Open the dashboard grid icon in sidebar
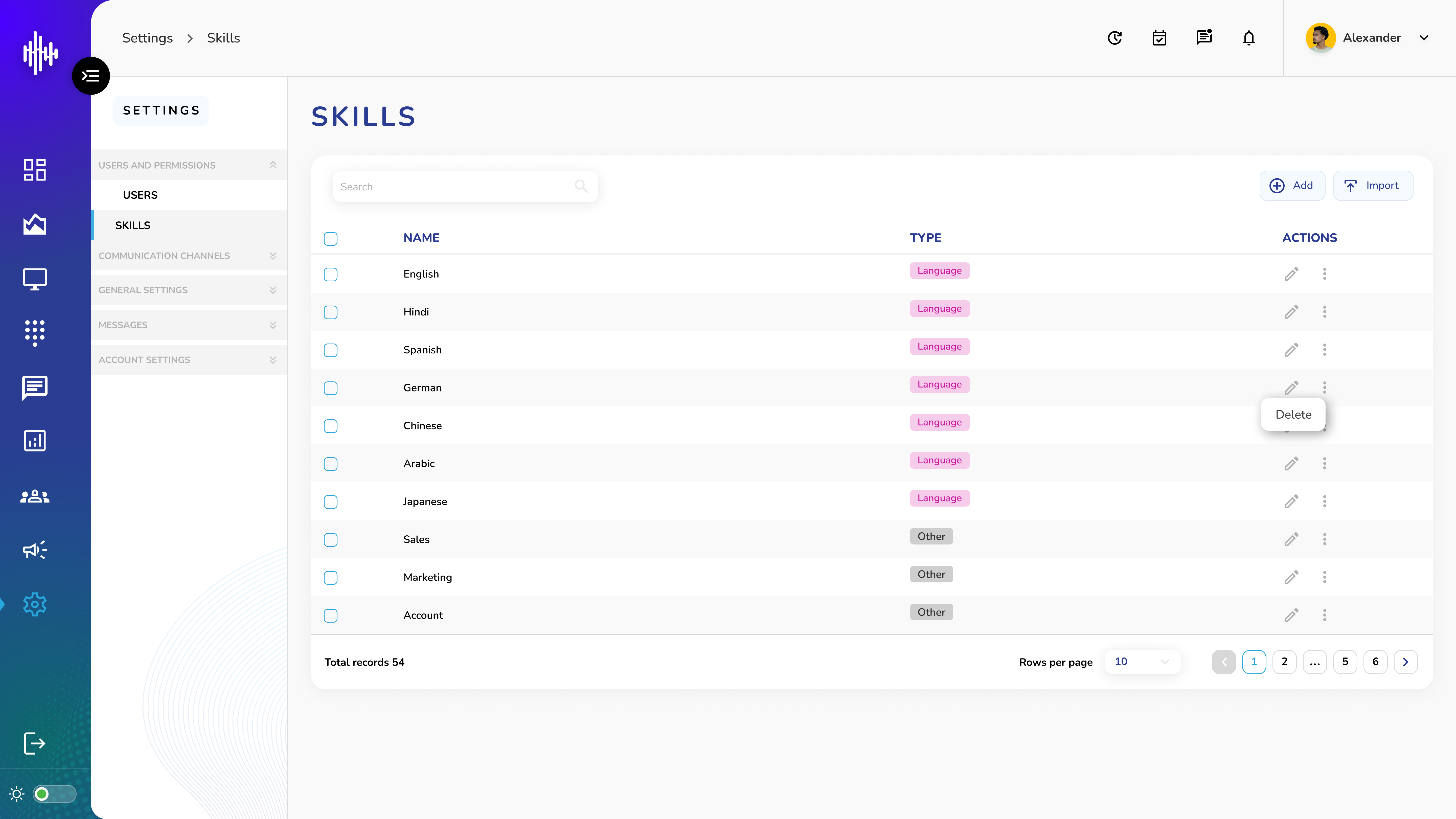The width and height of the screenshot is (1456, 819). click(x=34, y=170)
